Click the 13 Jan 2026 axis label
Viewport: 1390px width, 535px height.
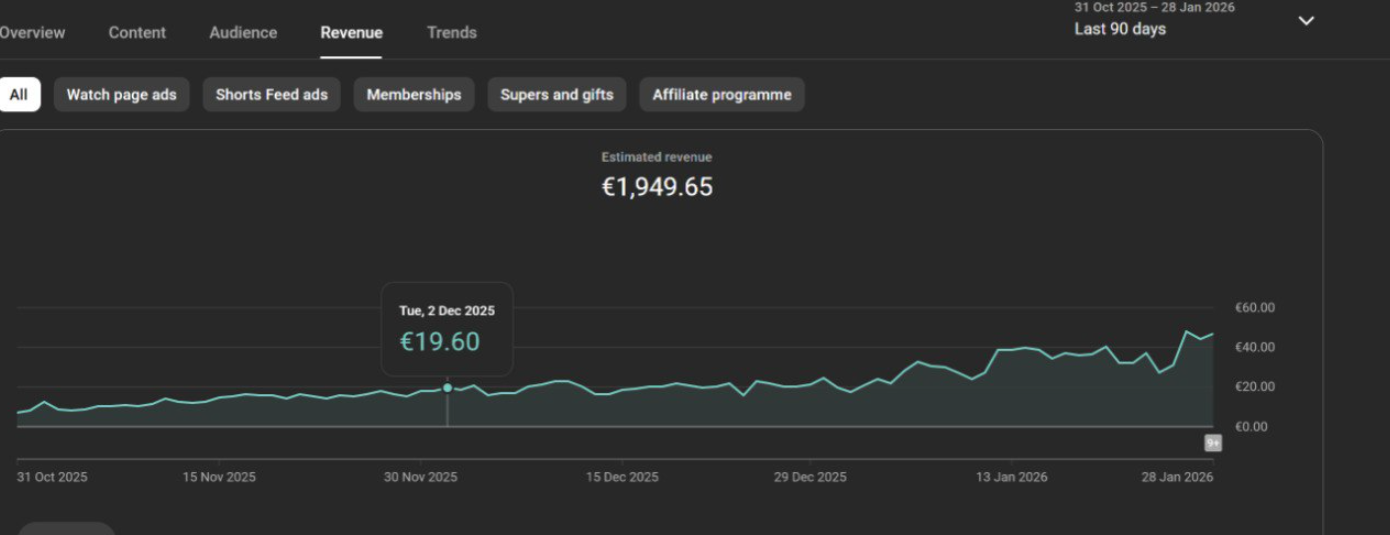(1011, 477)
